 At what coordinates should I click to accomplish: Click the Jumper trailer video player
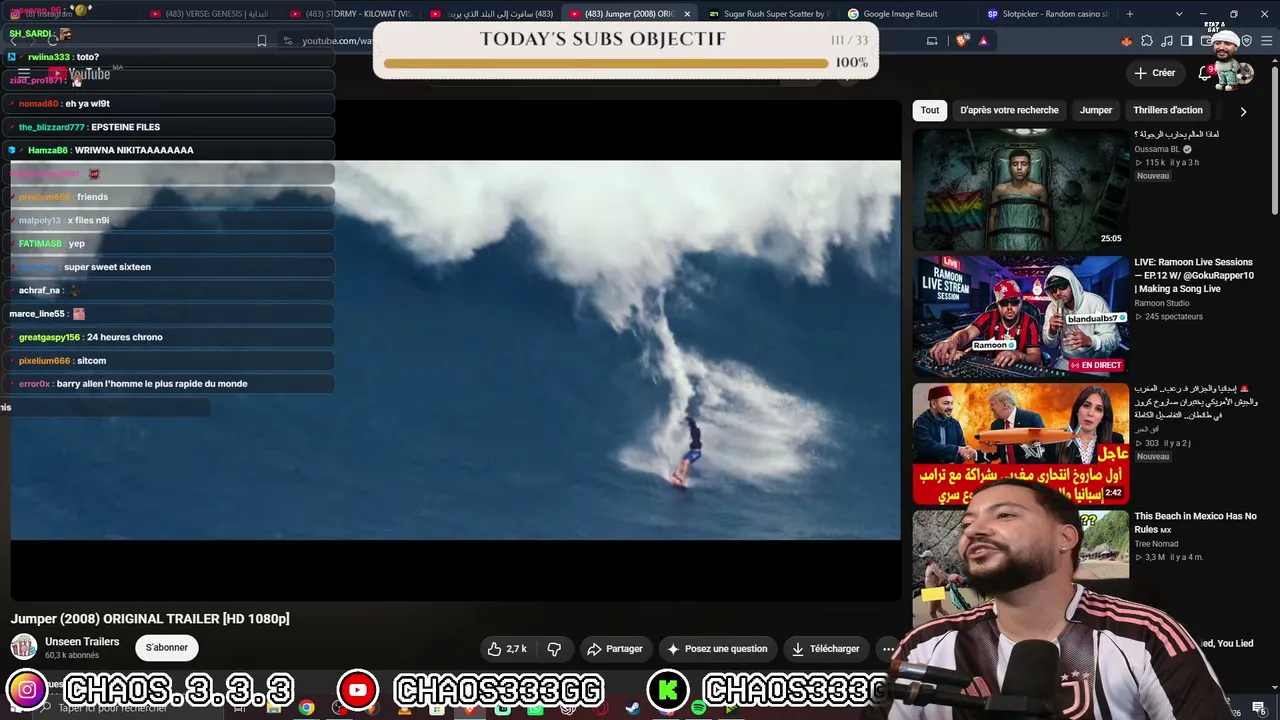[x=455, y=350]
